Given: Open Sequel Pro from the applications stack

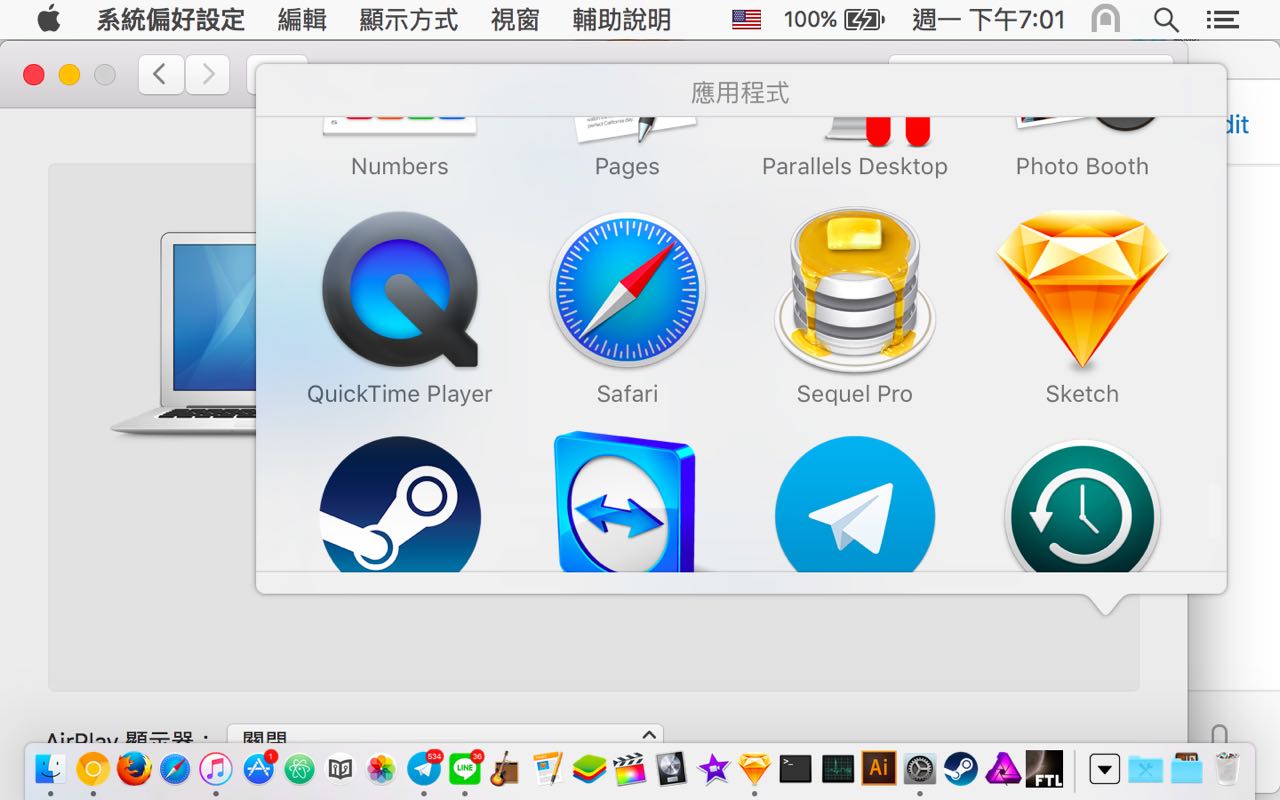Looking at the screenshot, I should pos(855,290).
